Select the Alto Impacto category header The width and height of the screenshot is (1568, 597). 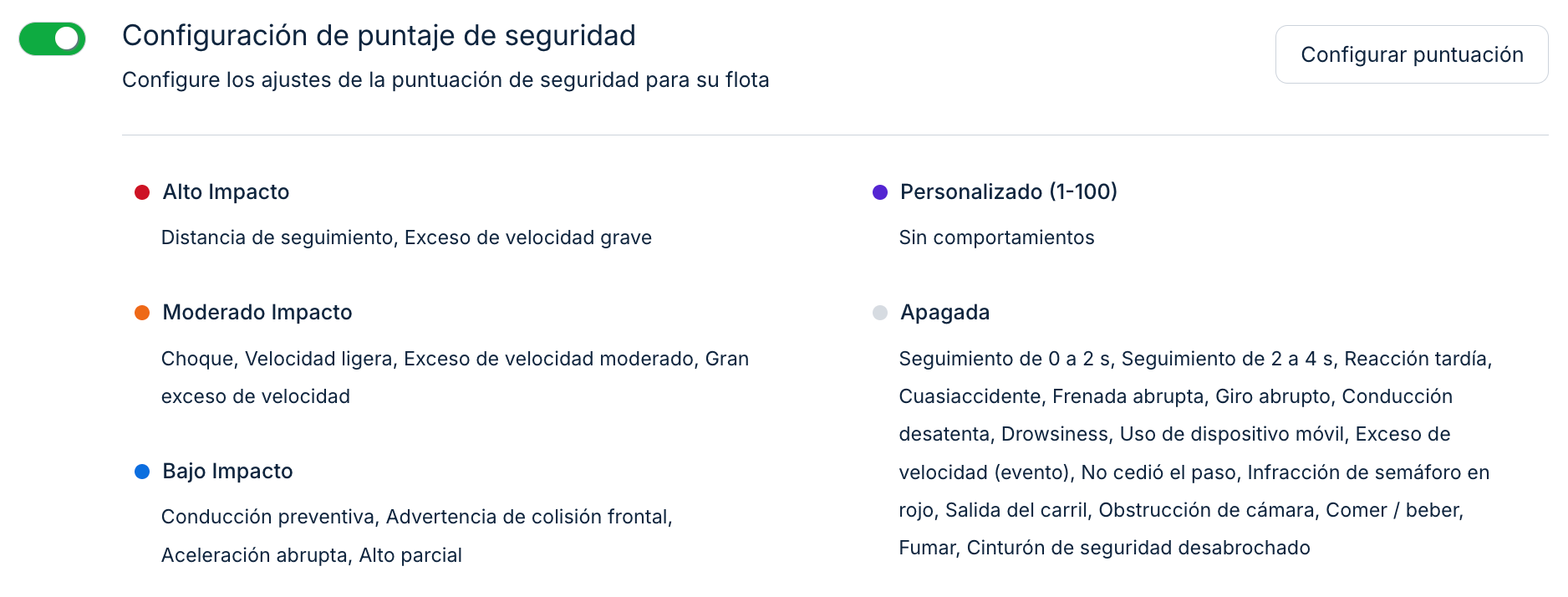226,191
